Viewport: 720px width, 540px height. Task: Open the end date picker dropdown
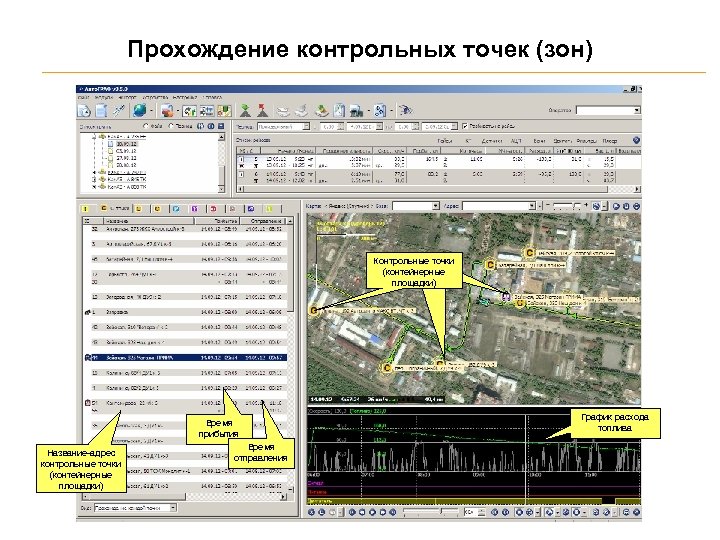tap(454, 126)
